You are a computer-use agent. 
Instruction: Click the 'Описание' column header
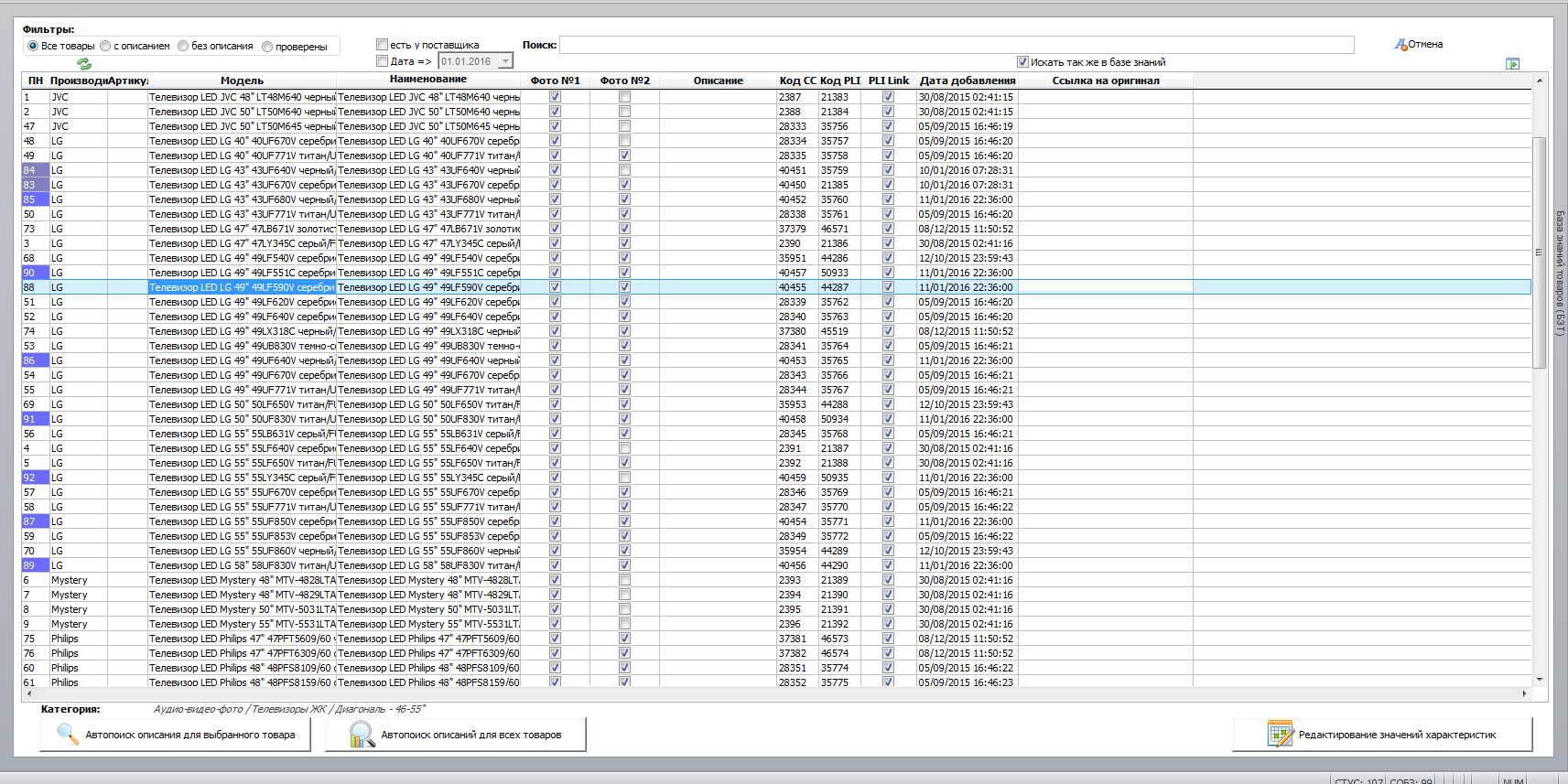(719, 81)
